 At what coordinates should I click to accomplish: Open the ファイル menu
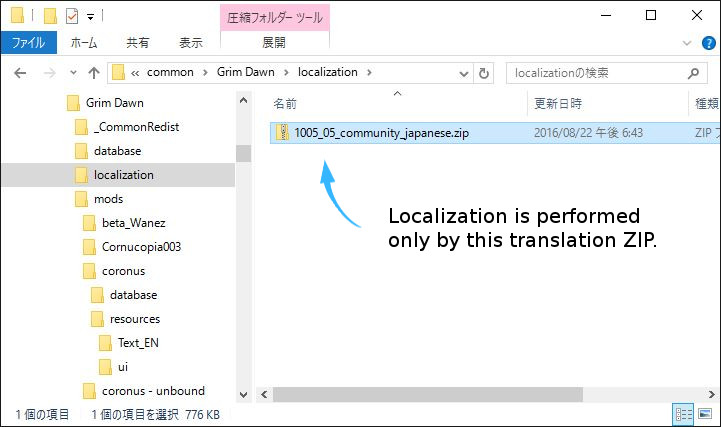tap(27, 43)
